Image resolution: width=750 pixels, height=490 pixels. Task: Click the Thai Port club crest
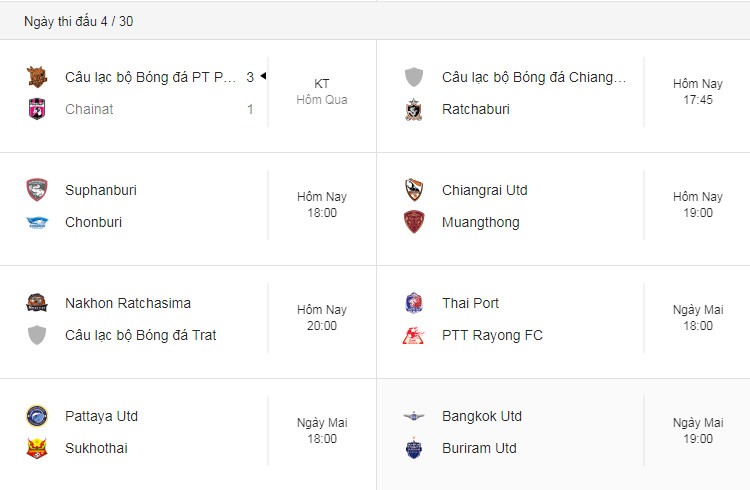(414, 303)
